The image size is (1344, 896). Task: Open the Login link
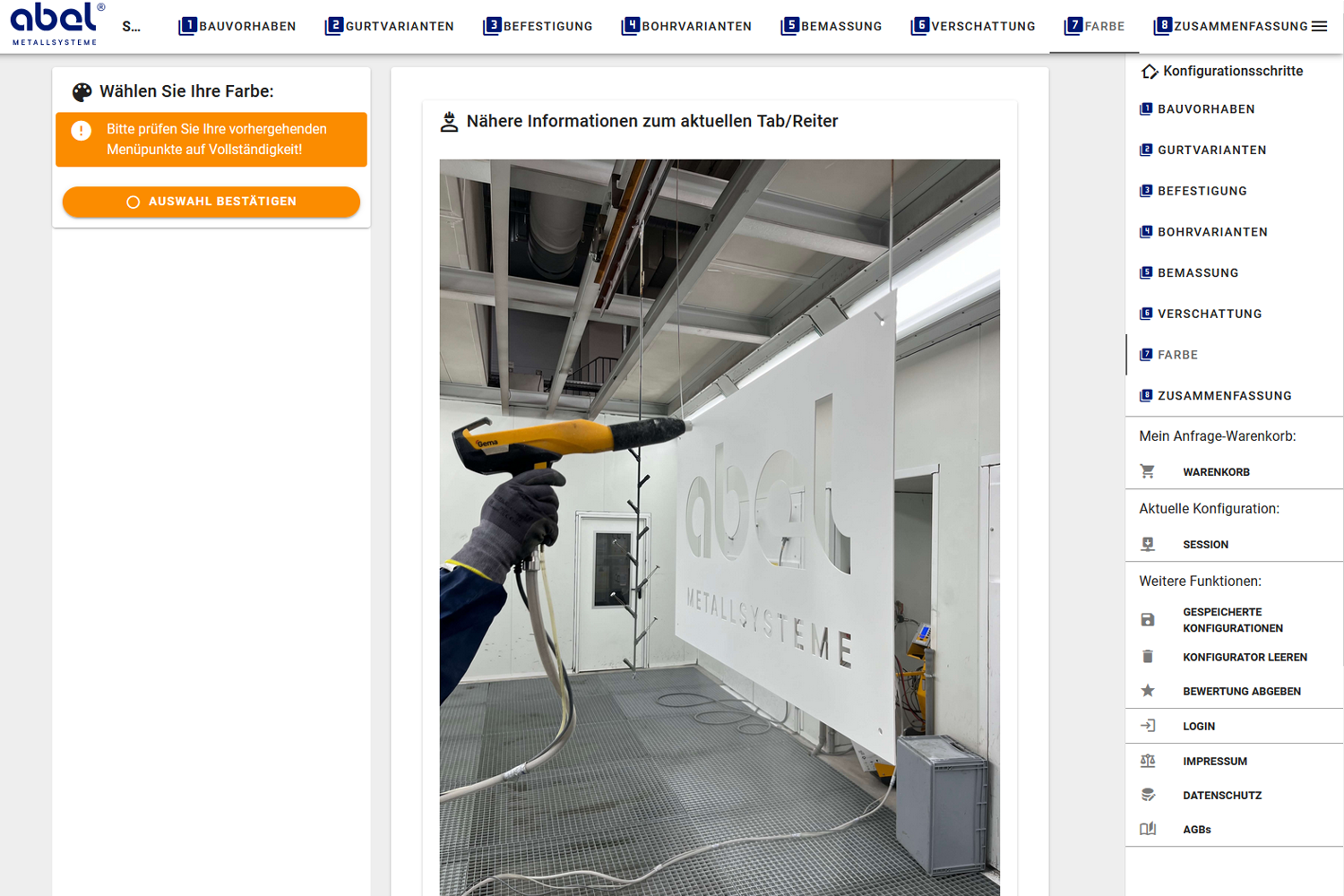click(1199, 727)
